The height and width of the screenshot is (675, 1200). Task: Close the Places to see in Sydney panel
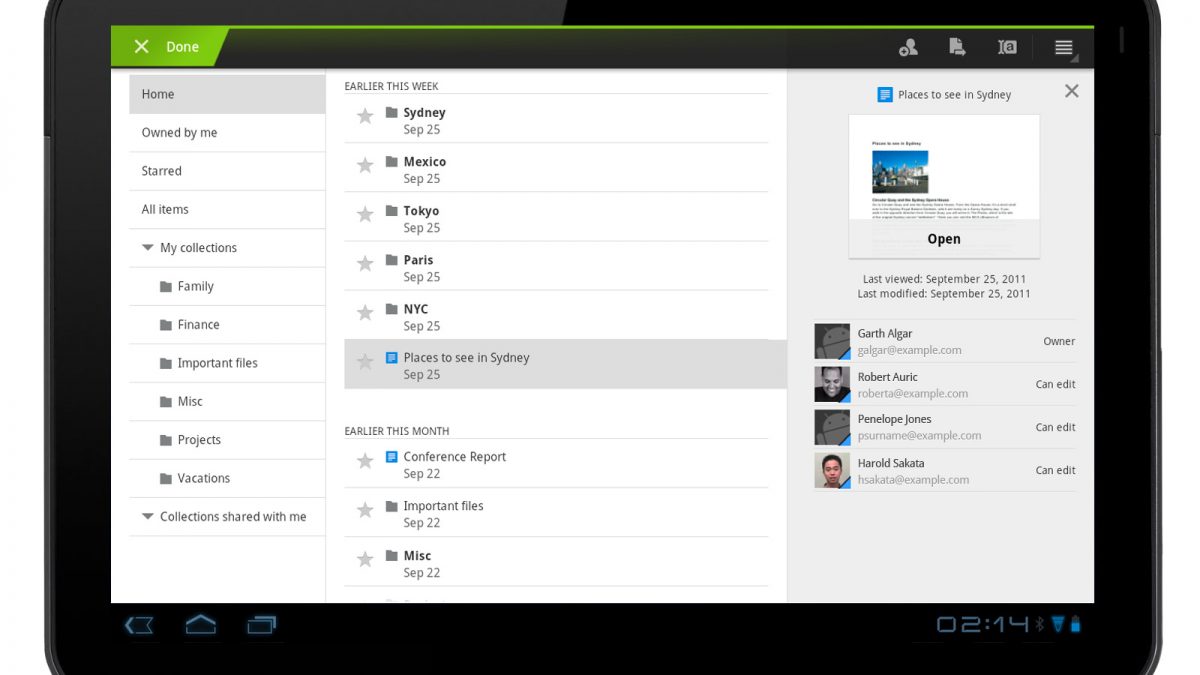1071,91
